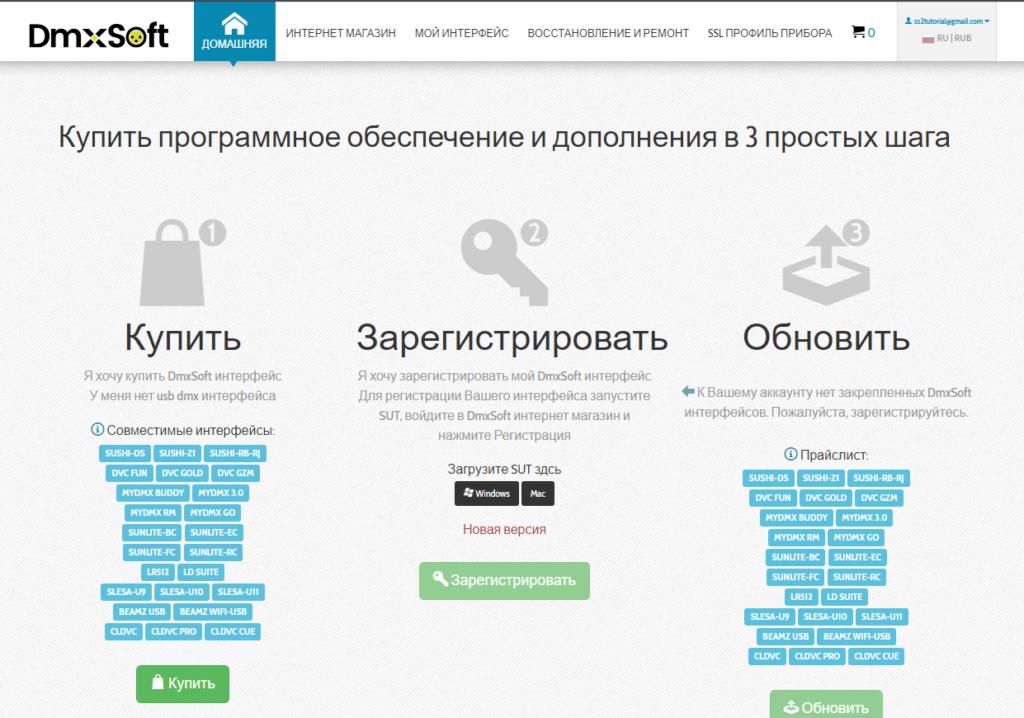Screen dimensions: 1024x718
Task: Select SUNLITE-FC under Совместимые интерфейсы
Action: point(152,552)
